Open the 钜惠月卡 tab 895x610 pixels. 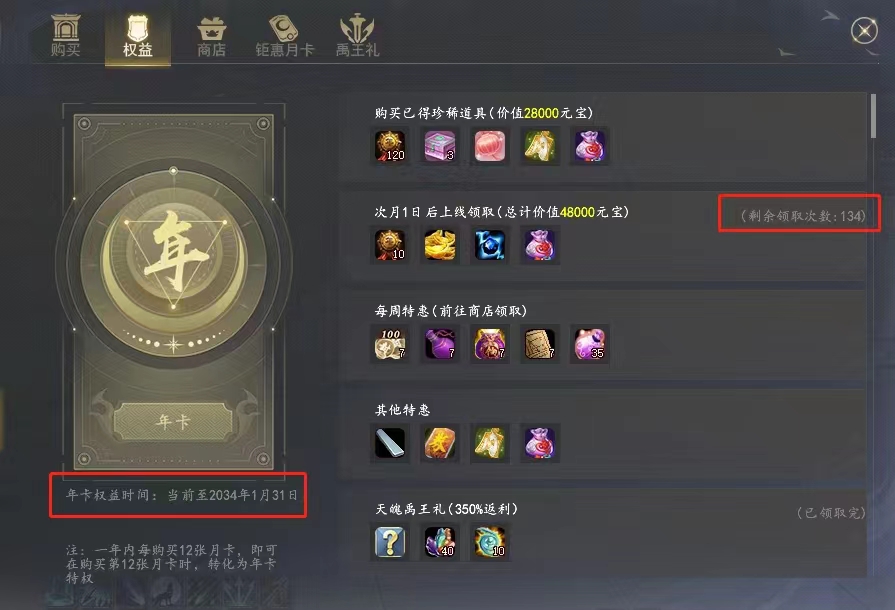(285, 37)
